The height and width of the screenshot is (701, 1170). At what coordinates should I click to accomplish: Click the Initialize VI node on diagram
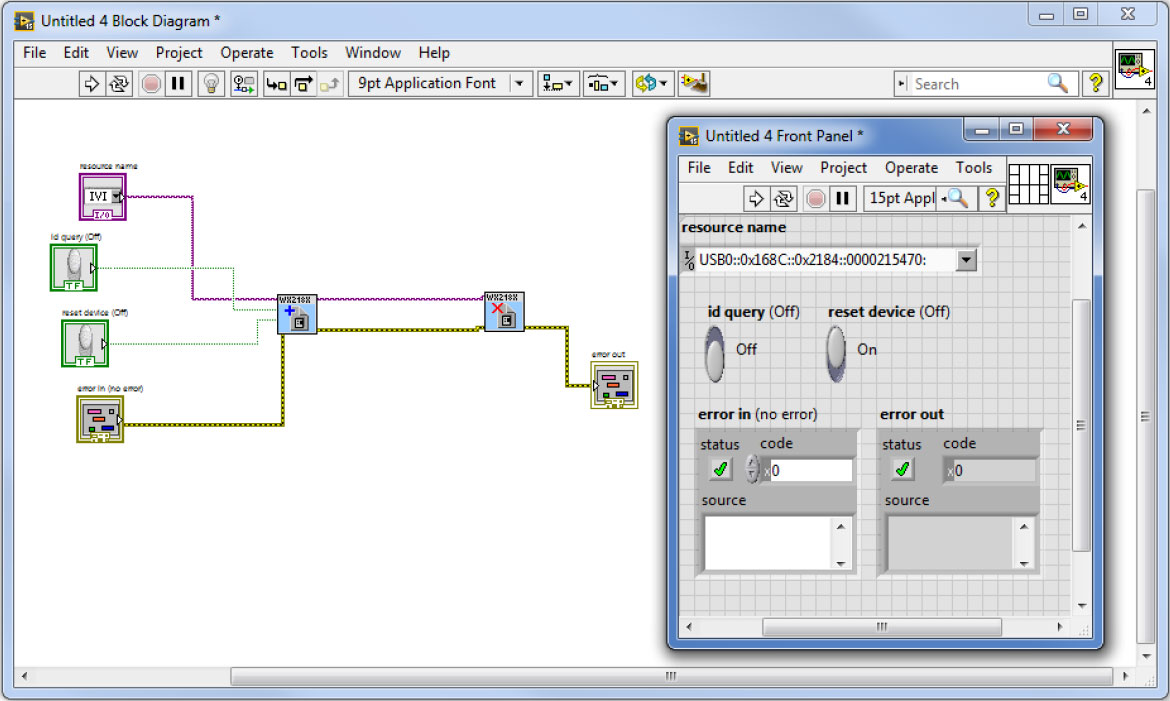pos(297,314)
